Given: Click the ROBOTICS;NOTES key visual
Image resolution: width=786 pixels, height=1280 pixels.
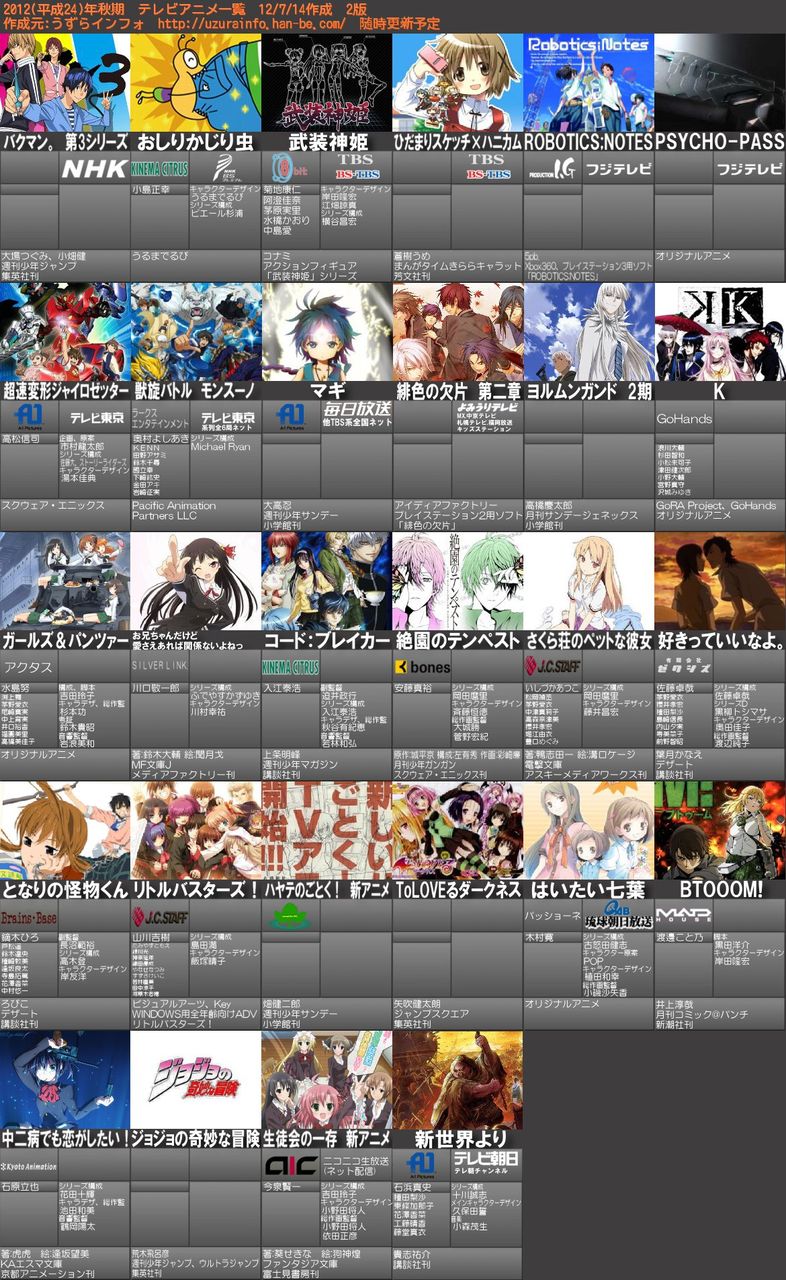Looking at the screenshot, I should pyautogui.click(x=589, y=83).
